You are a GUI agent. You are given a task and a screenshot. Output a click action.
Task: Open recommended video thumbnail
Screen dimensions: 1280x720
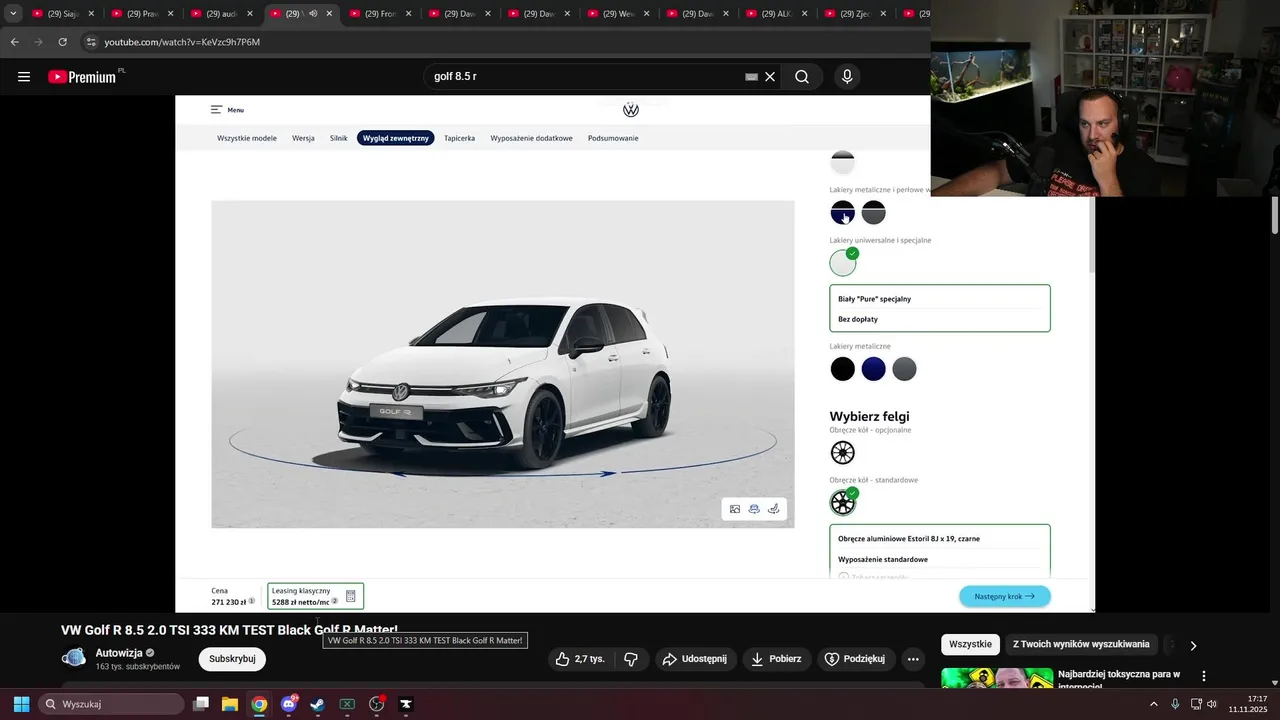pos(997,678)
